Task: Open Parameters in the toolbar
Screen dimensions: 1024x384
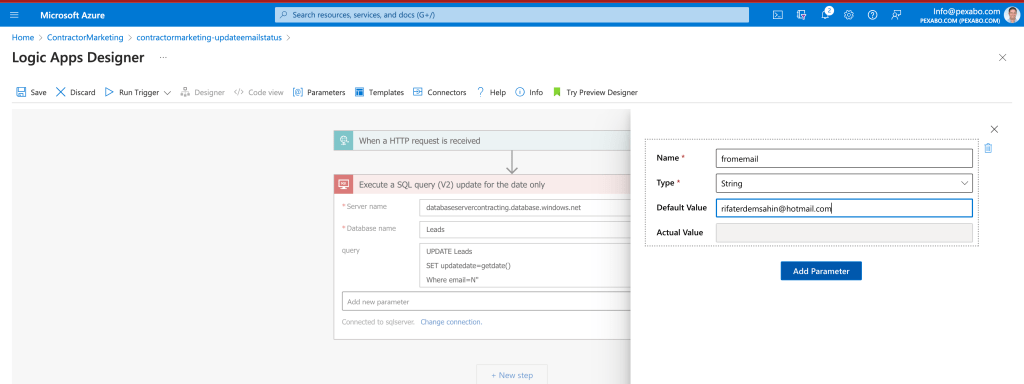Action: (x=319, y=92)
